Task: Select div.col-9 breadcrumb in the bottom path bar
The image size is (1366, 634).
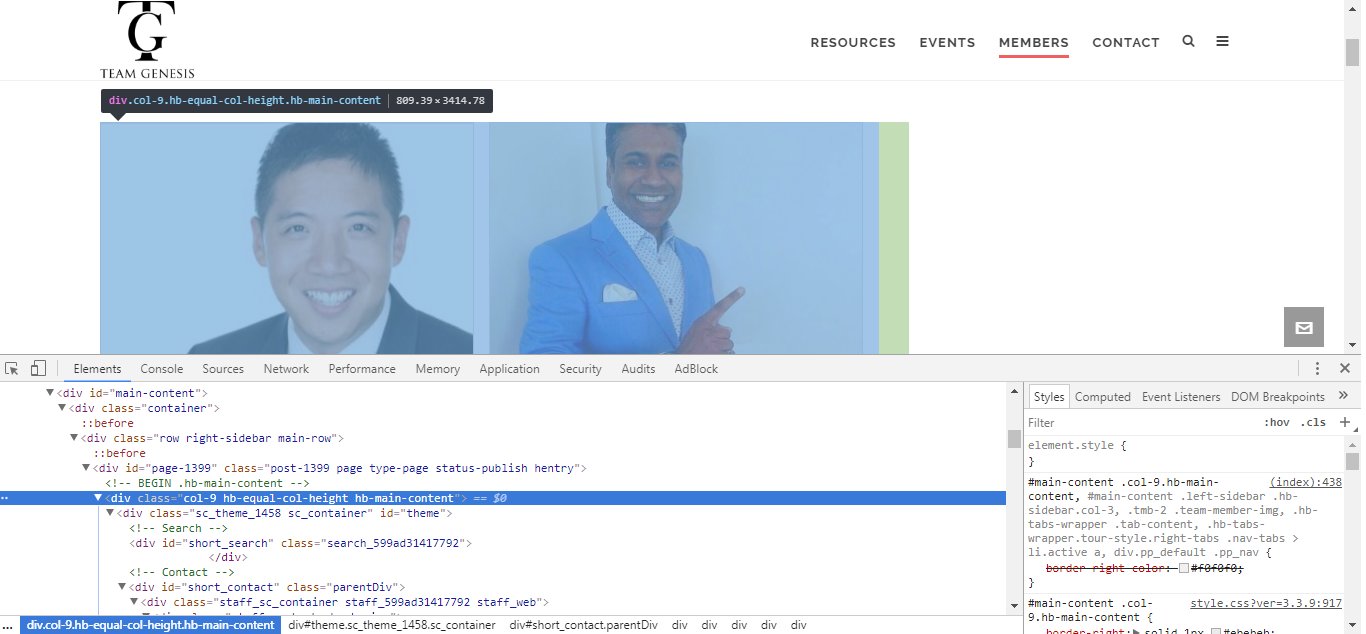Action: (150, 625)
